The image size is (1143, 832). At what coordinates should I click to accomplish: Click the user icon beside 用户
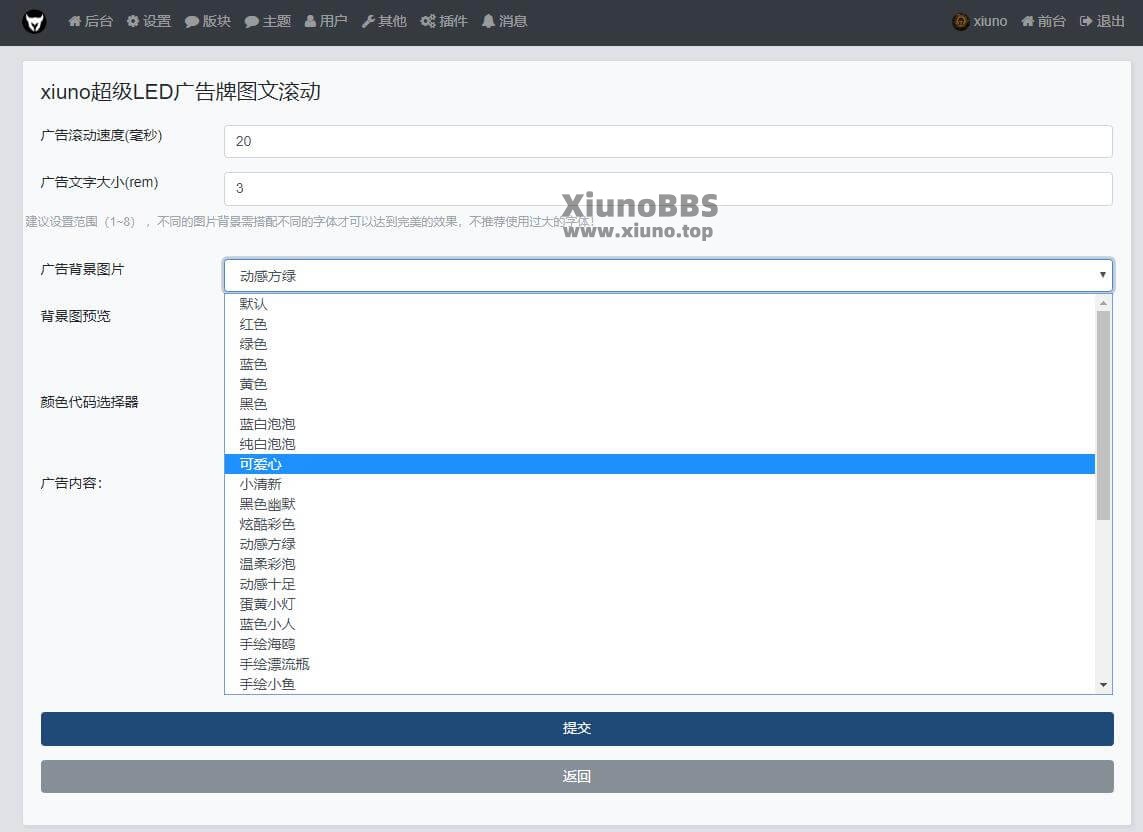[311, 21]
